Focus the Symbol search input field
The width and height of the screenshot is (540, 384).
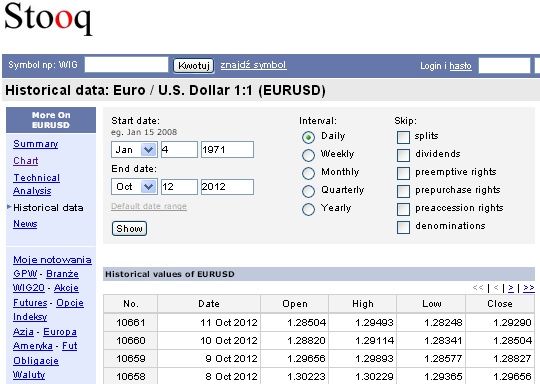coord(126,65)
